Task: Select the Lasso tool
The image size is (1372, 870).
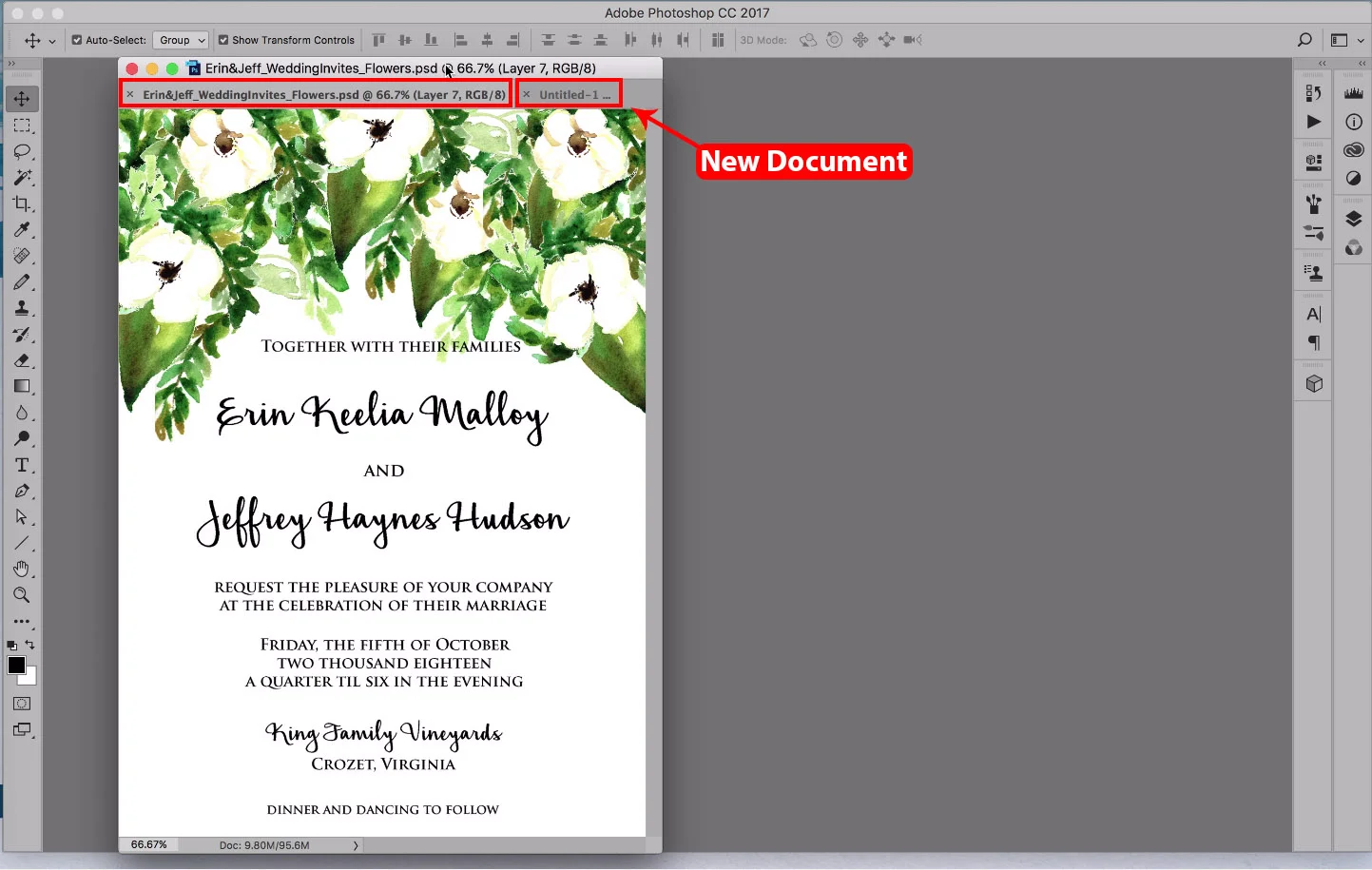Action: (x=22, y=151)
